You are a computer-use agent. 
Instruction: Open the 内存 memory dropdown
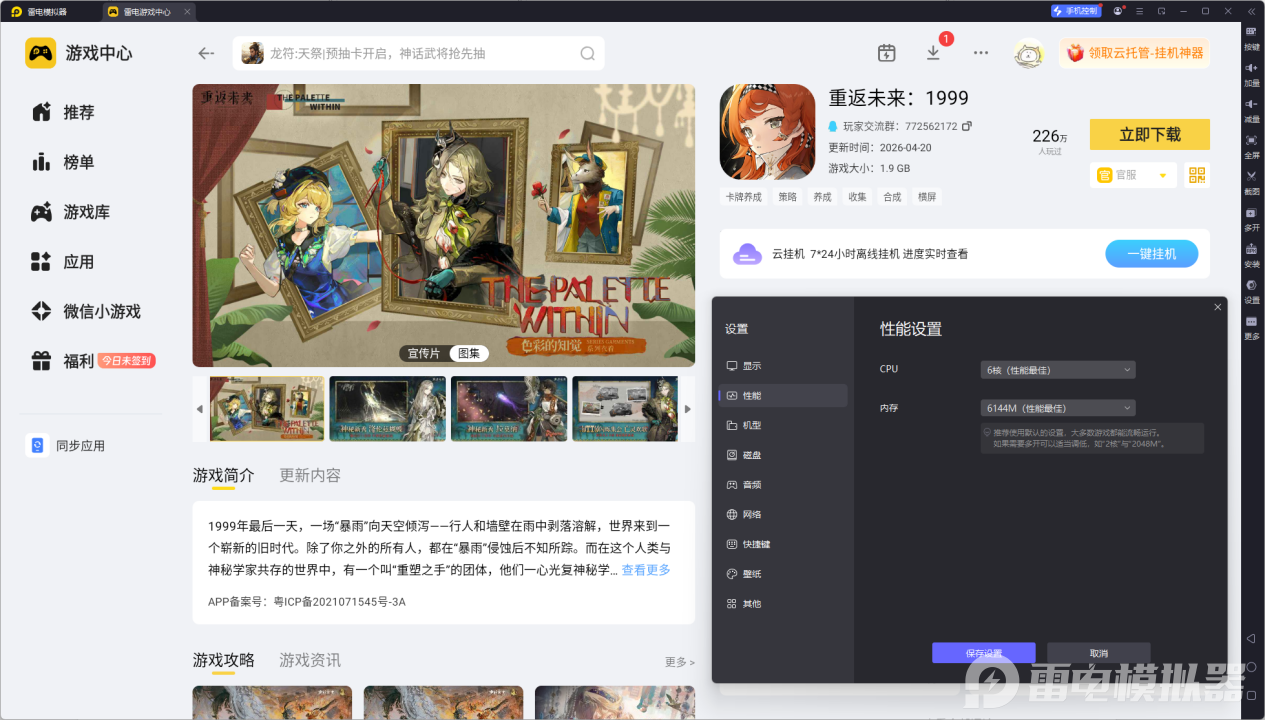pos(1058,408)
